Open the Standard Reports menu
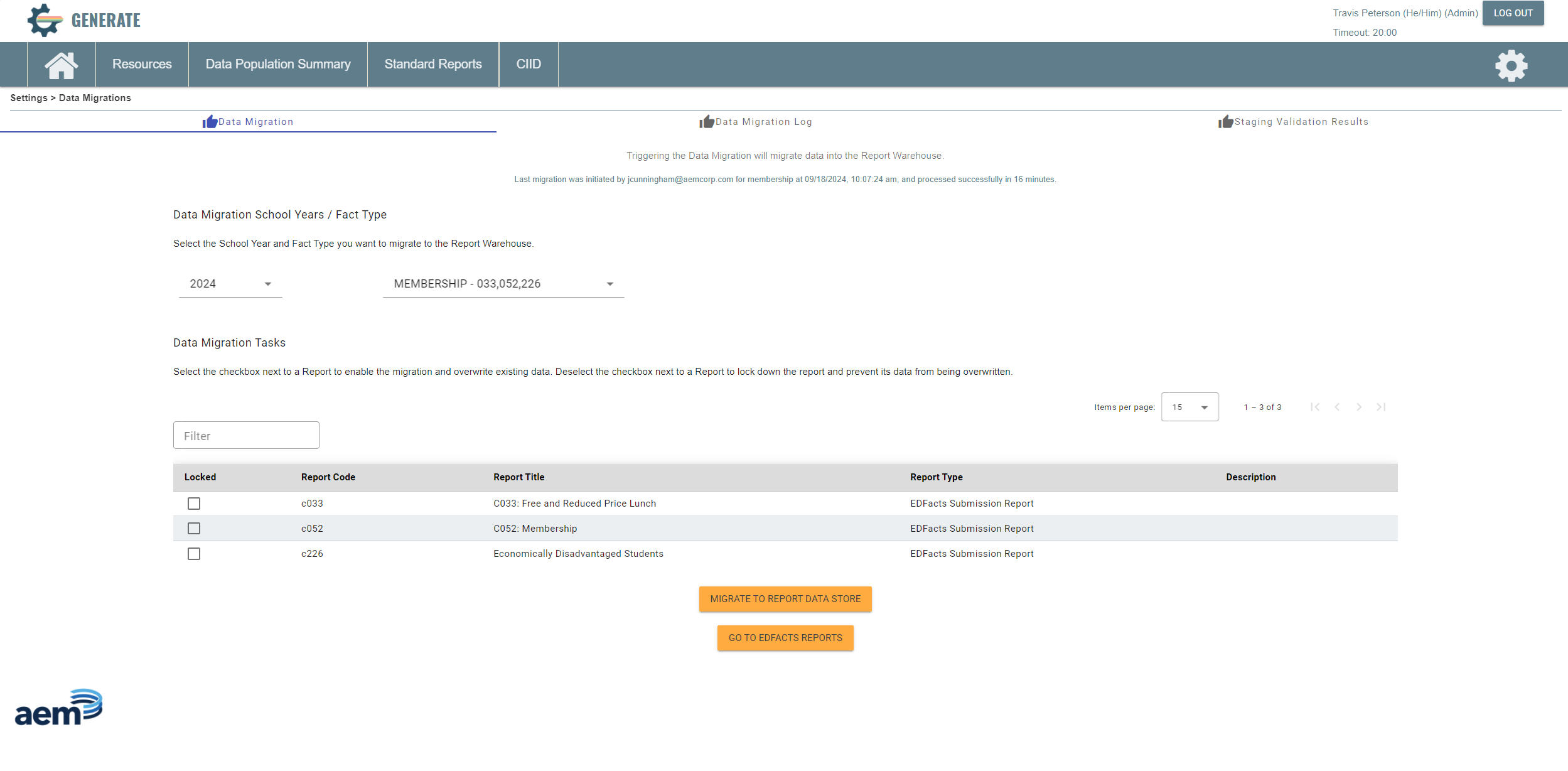This screenshot has height=771, width=1568. [x=433, y=64]
